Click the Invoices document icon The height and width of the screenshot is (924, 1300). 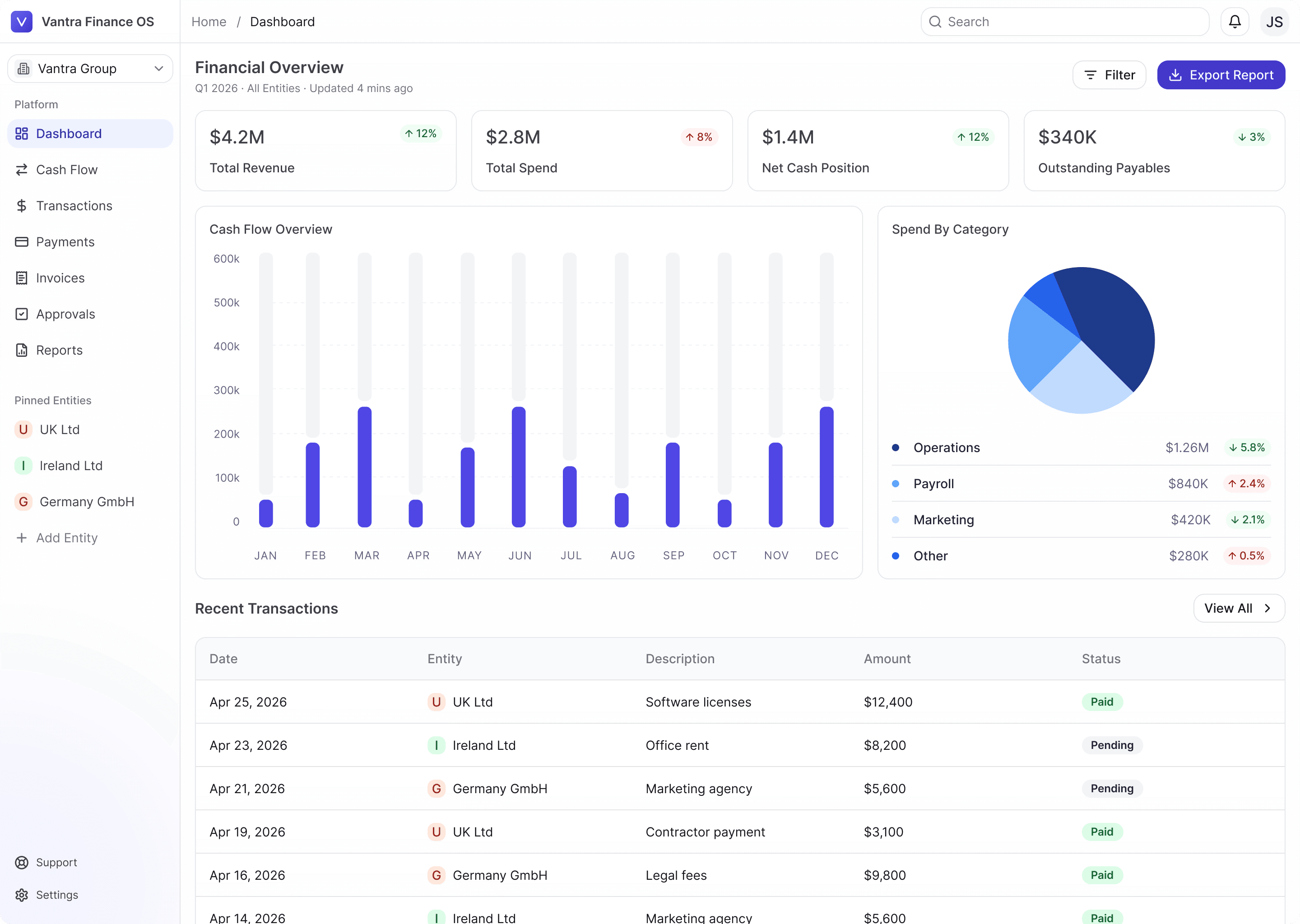coord(22,278)
